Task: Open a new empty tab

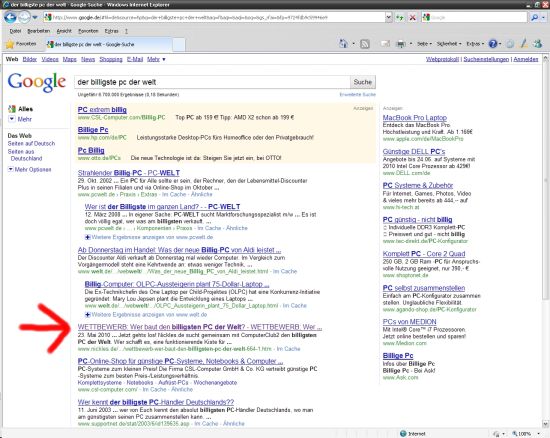Action: coord(179,45)
